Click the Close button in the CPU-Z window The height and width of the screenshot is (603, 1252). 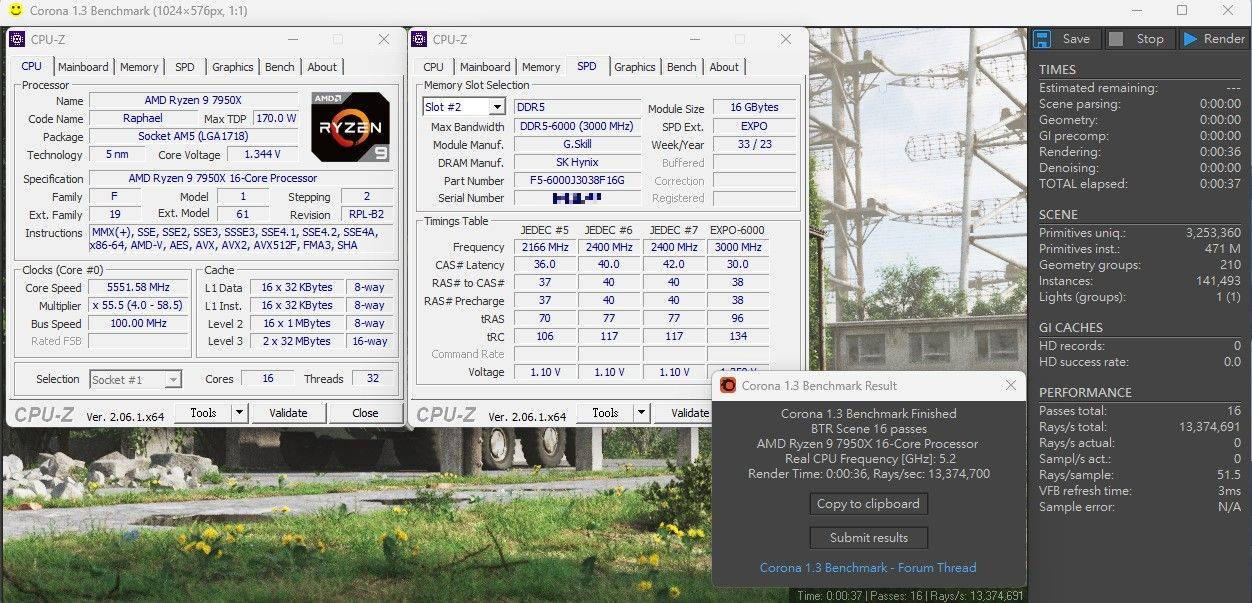pos(365,412)
